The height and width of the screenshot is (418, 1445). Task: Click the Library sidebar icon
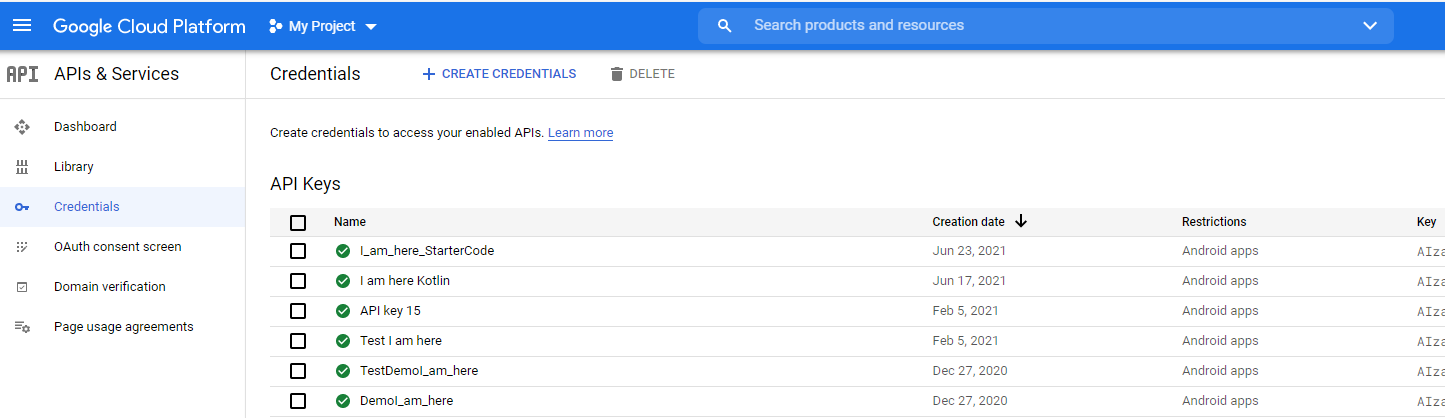pyautogui.click(x=22, y=167)
